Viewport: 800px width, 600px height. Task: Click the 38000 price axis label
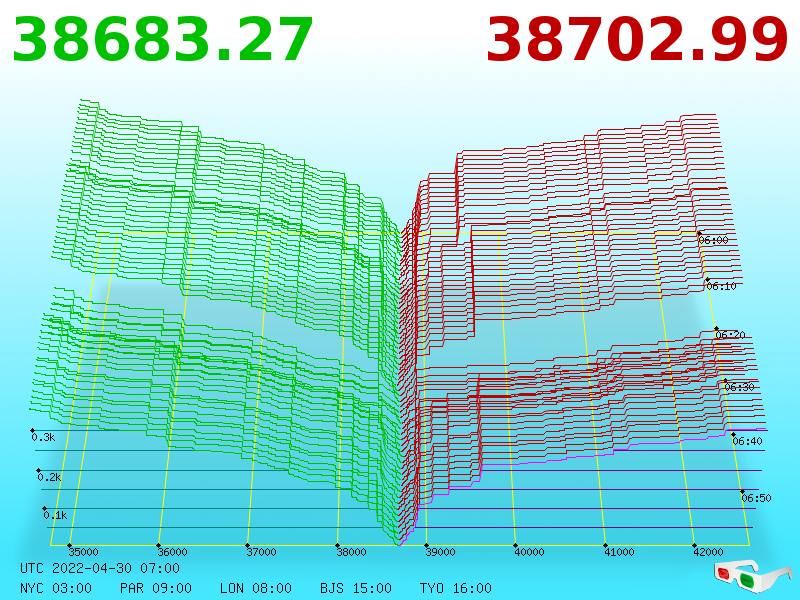click(x=351, y=552)
